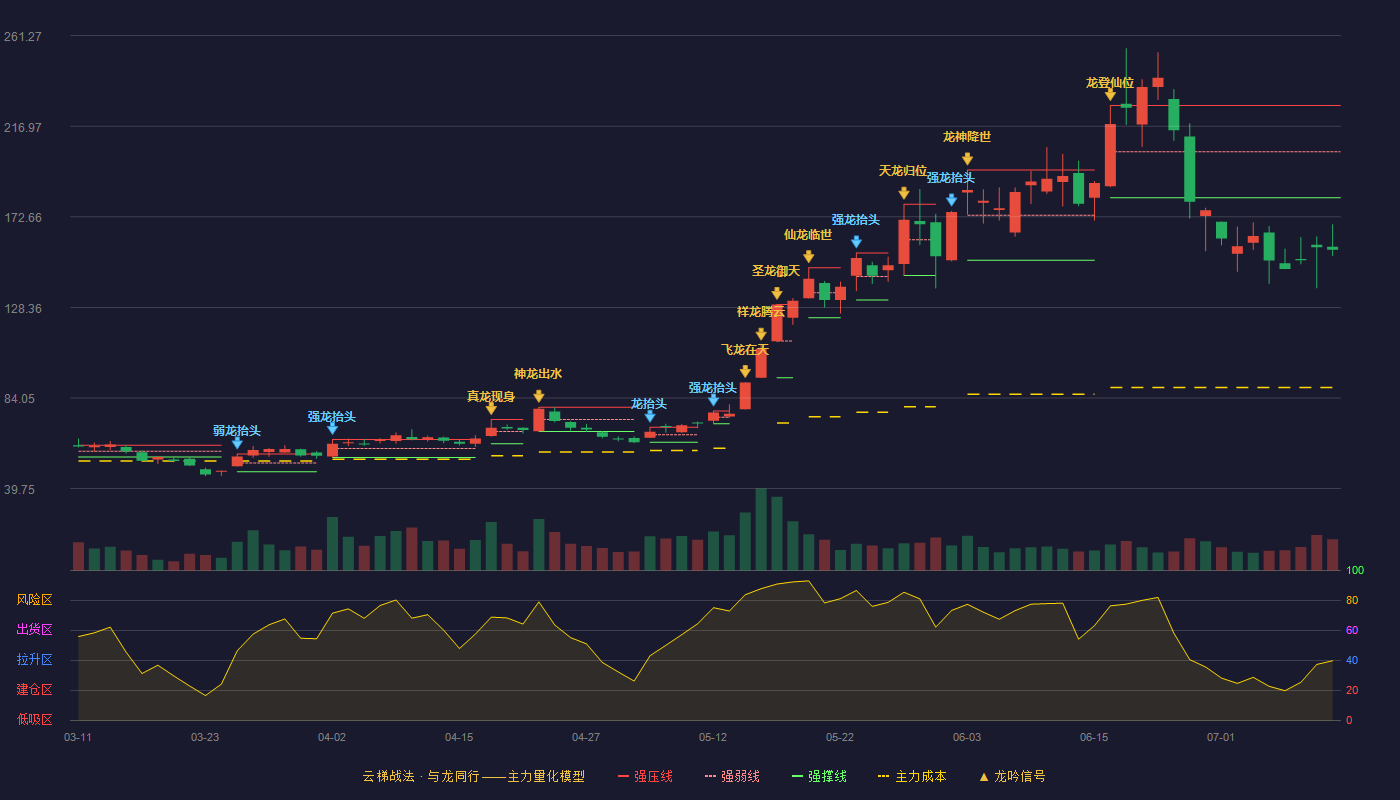Click the 建仓区 zone label
This screenshot has width=1400, height=800.
click(x=34, y=690)
